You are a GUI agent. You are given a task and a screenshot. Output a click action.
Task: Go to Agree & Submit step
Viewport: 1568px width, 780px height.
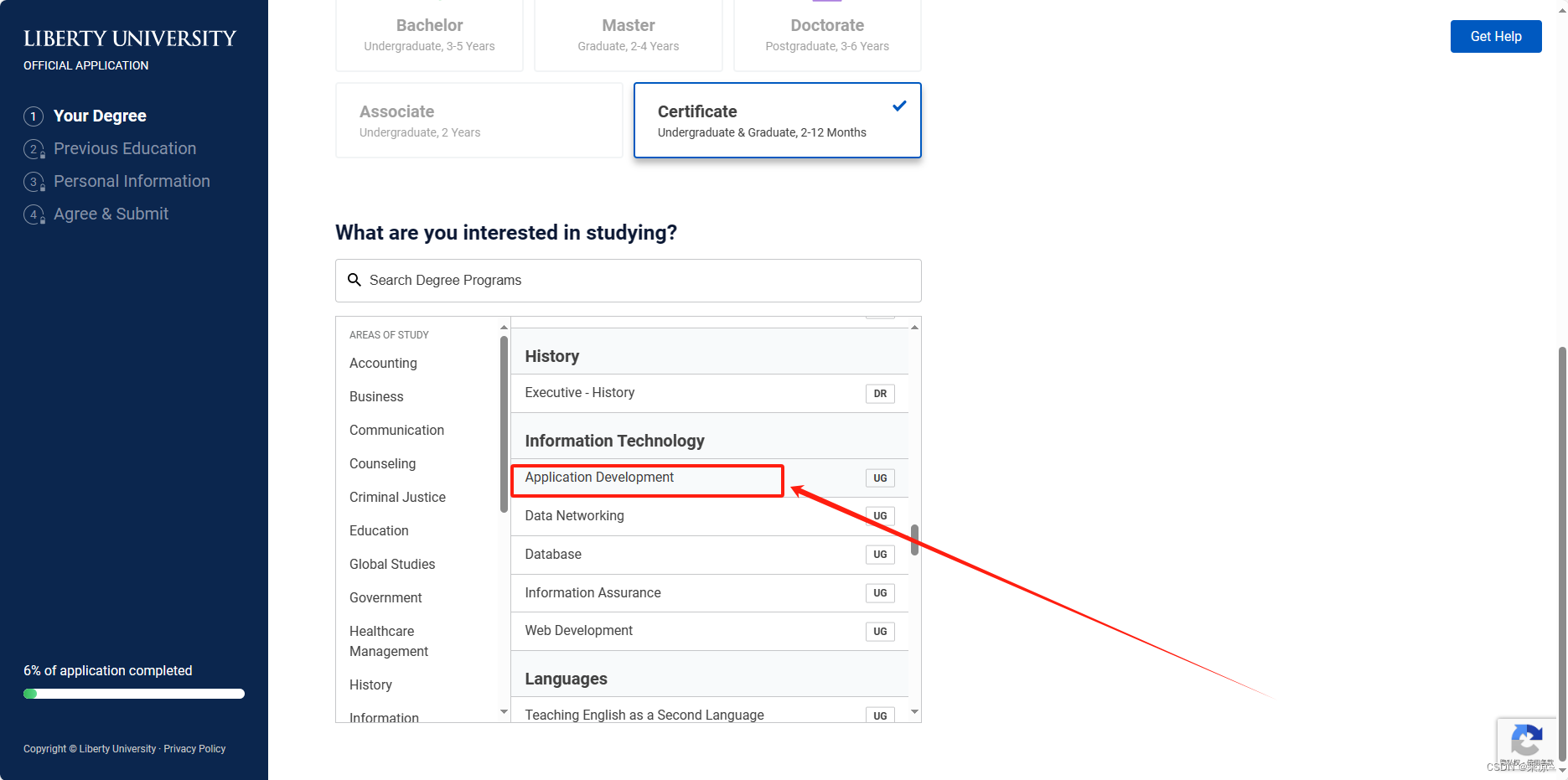pyautogui.click(x=111, y=214)
